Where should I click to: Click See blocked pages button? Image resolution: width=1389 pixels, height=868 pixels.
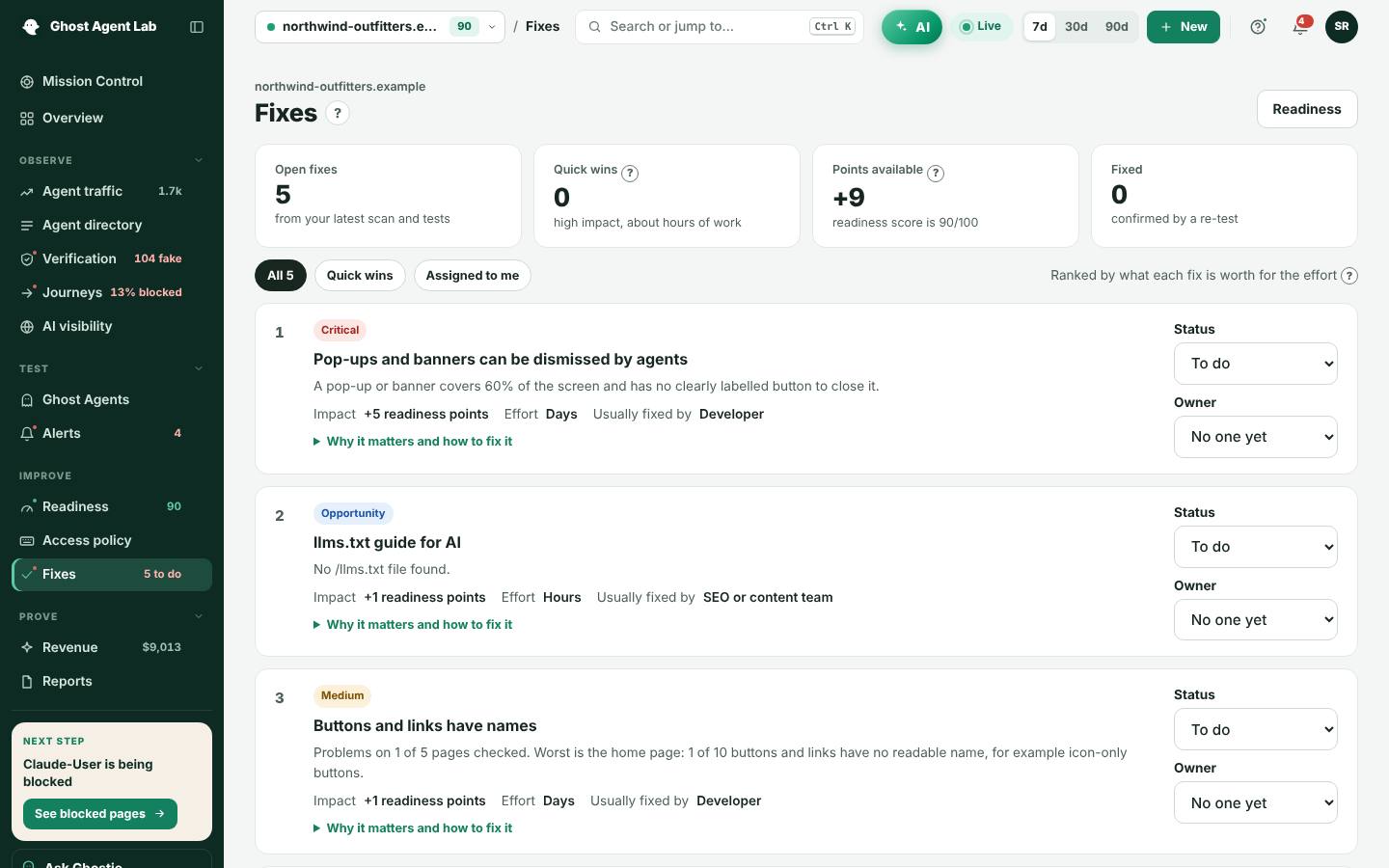(100, 814)
